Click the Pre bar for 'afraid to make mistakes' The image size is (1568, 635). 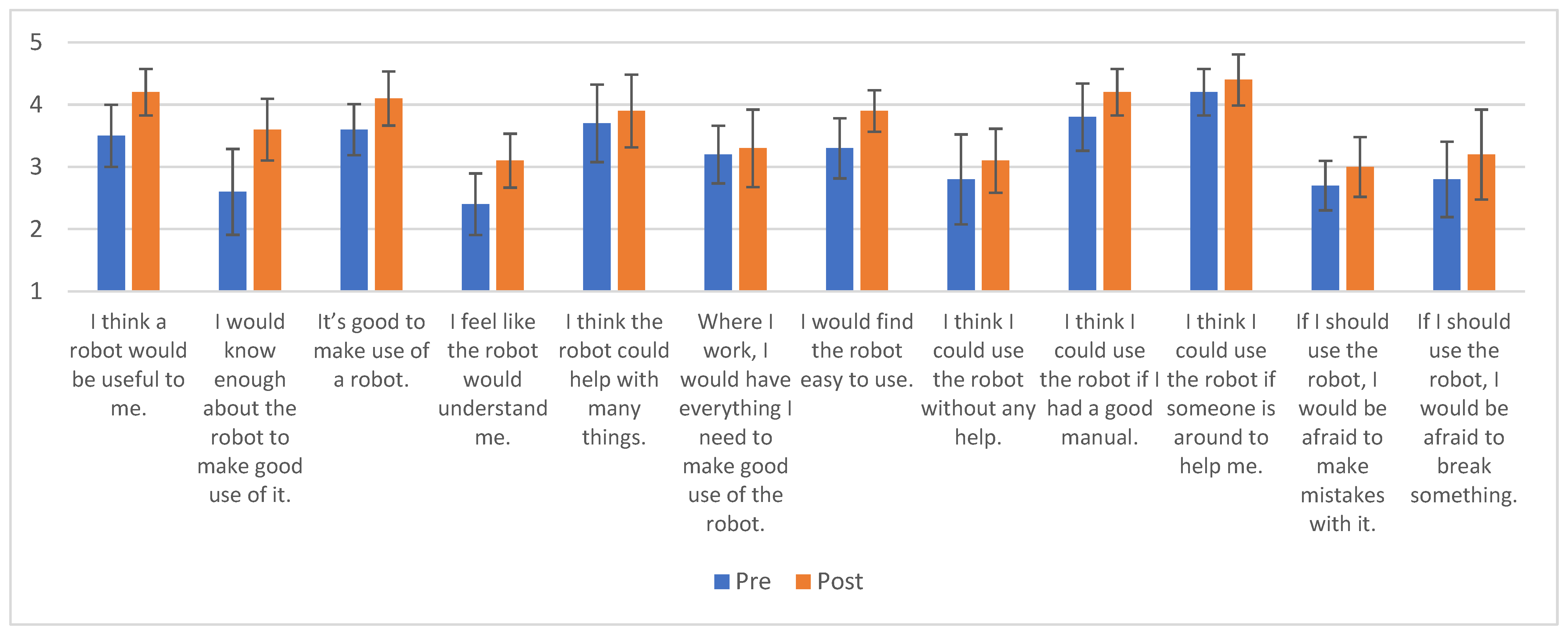1325,238
